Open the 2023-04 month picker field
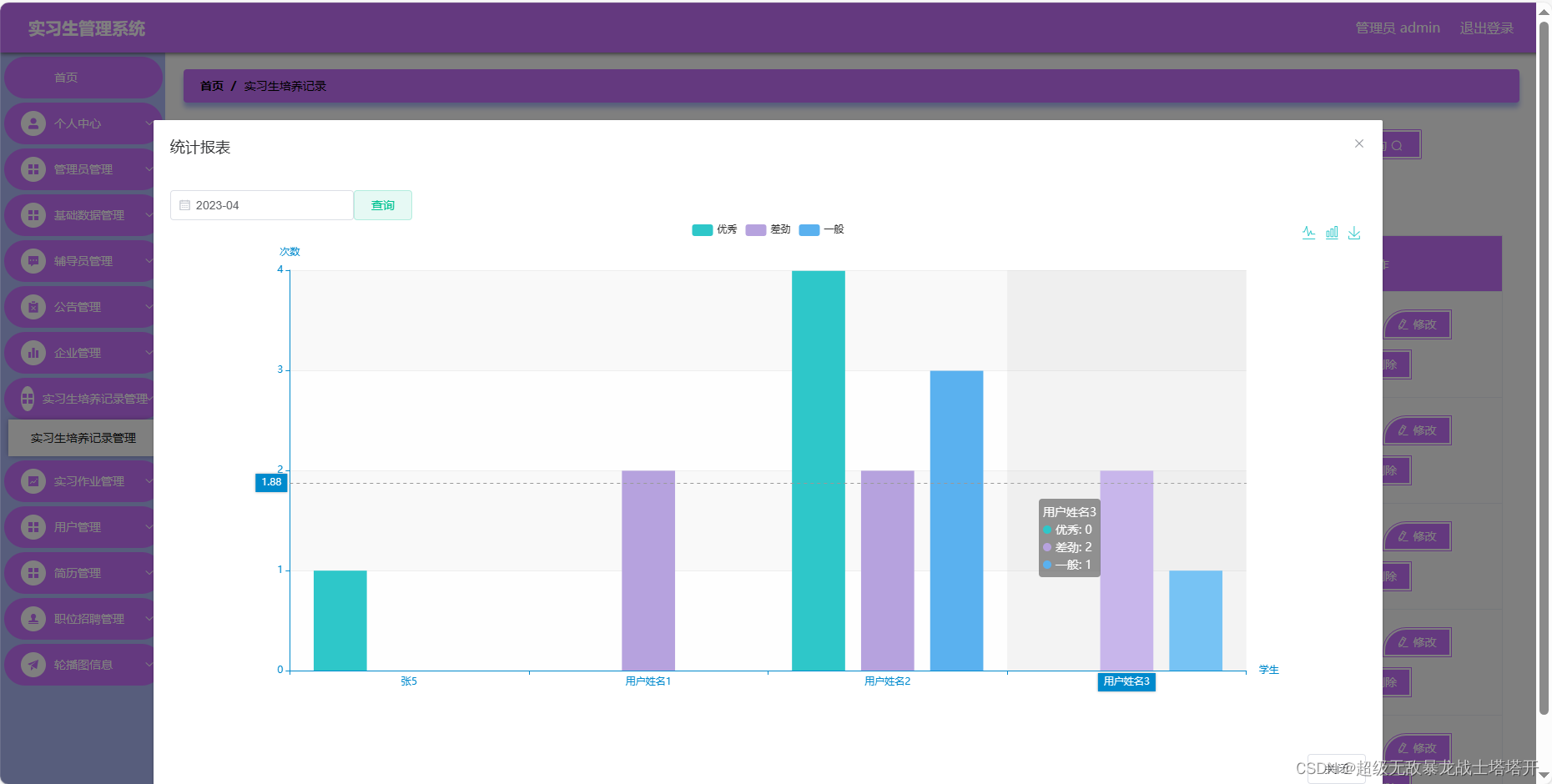The height and width of the screenshot is (784, 1552). (262, 205)
